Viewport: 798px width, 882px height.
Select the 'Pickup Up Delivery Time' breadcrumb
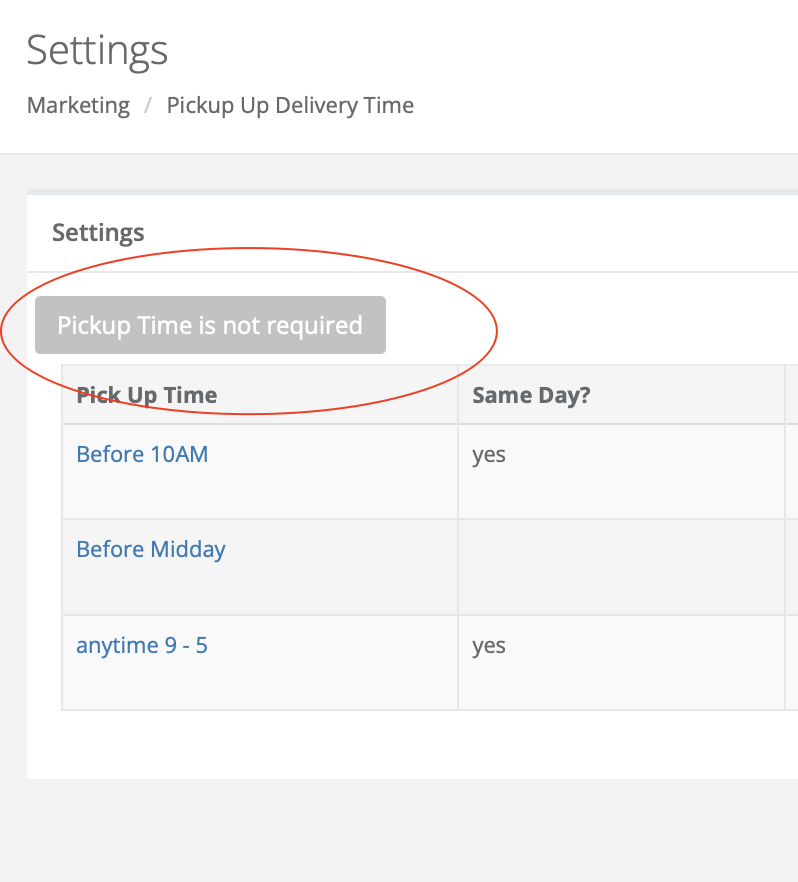tap(290, 105)
